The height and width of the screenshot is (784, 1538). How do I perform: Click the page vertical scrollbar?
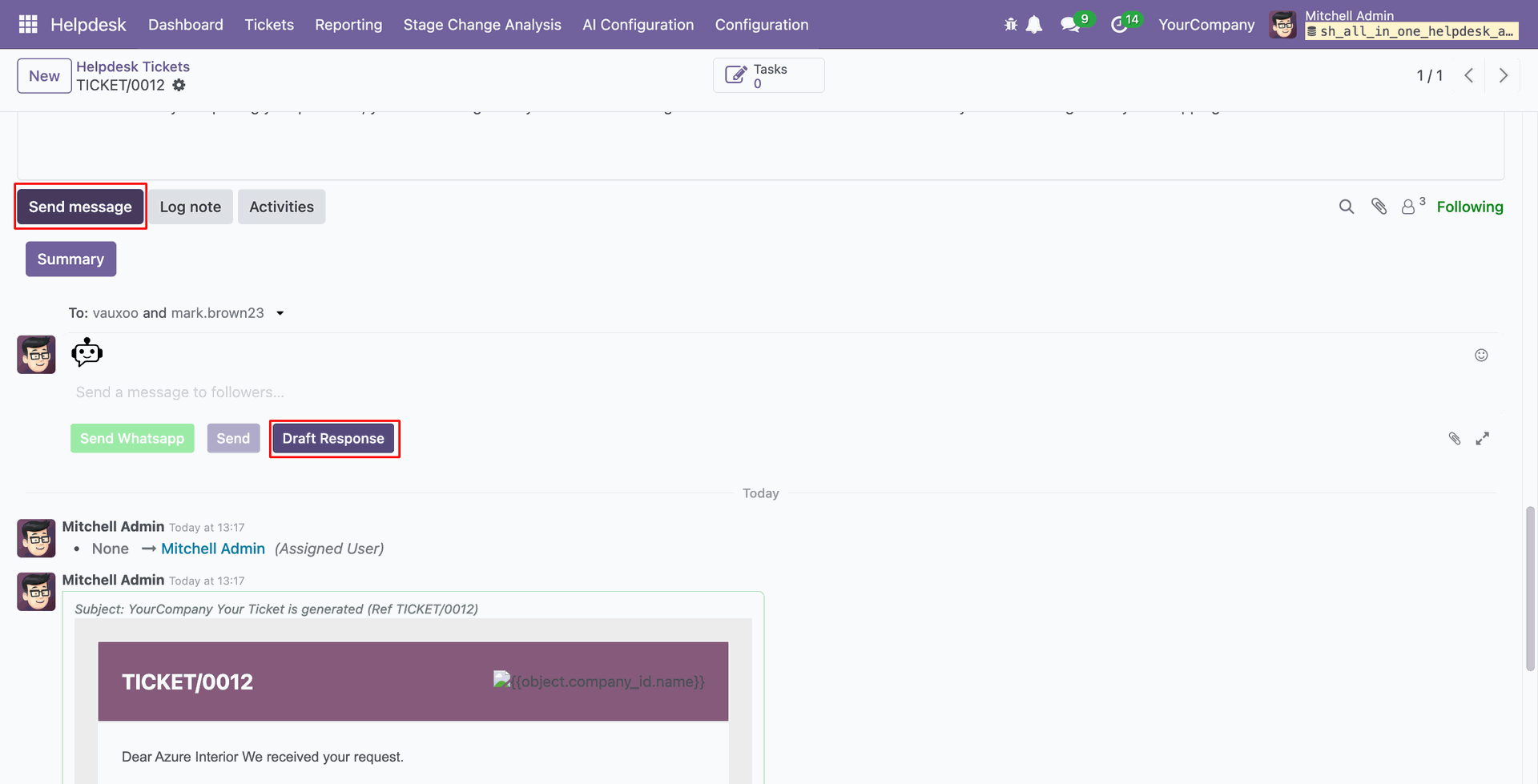click(1530, 589)
